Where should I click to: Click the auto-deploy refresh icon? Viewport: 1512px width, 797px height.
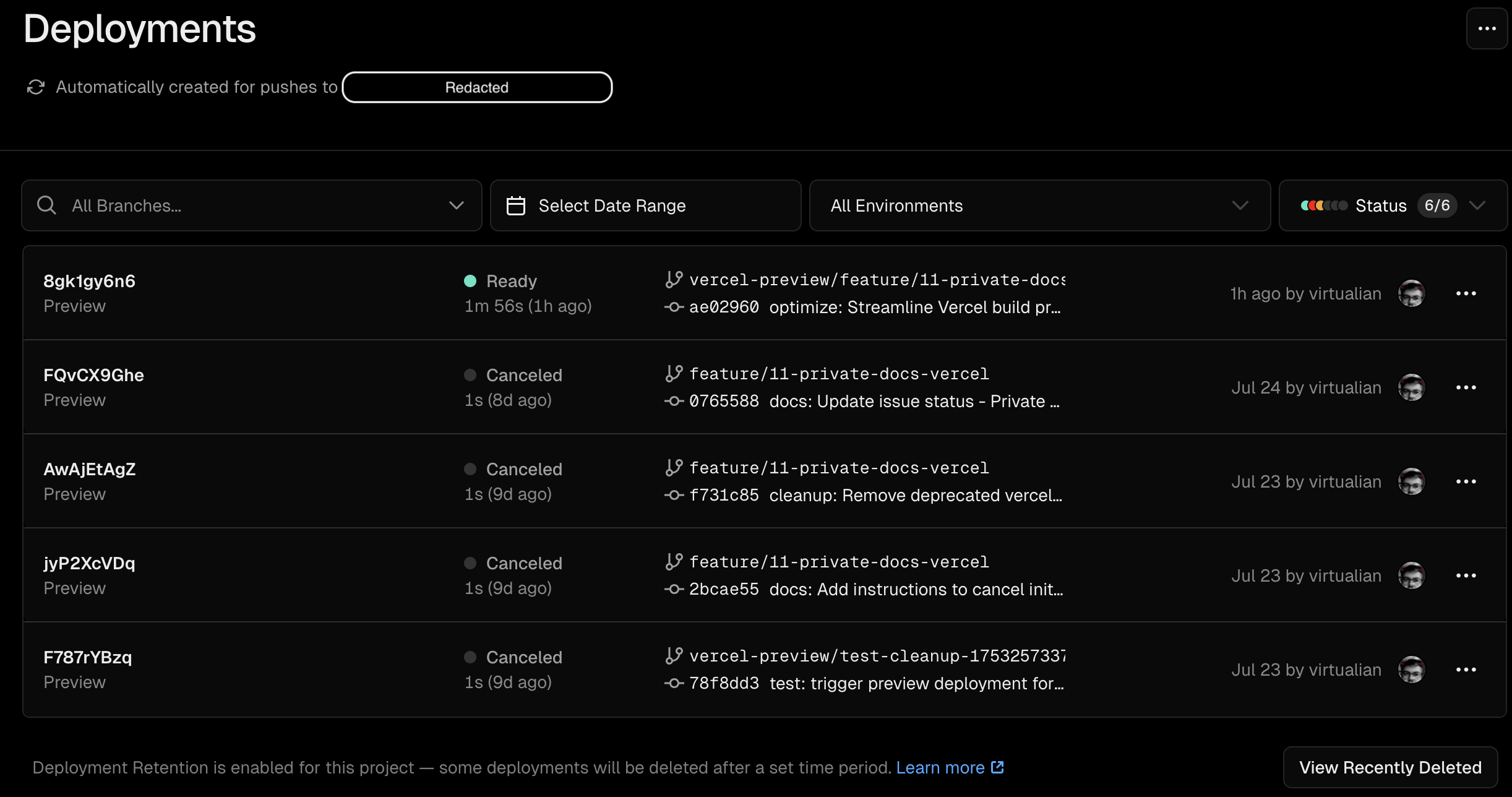pyautogui.click(x=36, y=87)
